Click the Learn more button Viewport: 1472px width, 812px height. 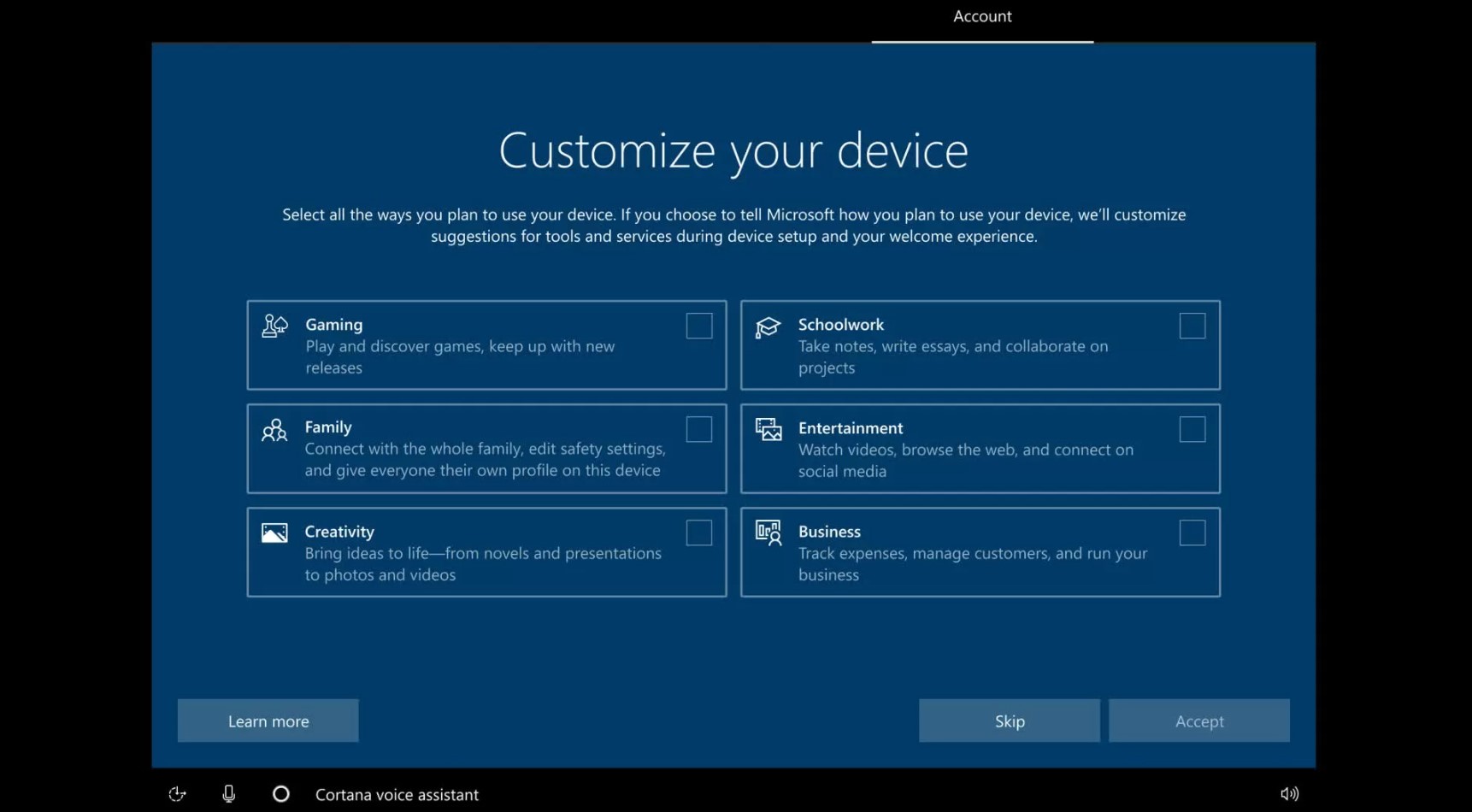[268, 721]
